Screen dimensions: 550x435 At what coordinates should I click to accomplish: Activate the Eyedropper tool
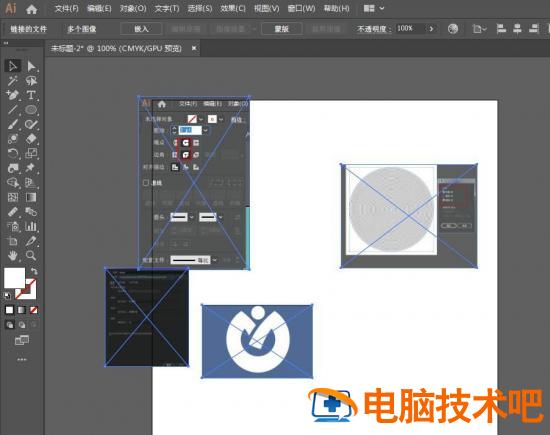tap(31, 241)
